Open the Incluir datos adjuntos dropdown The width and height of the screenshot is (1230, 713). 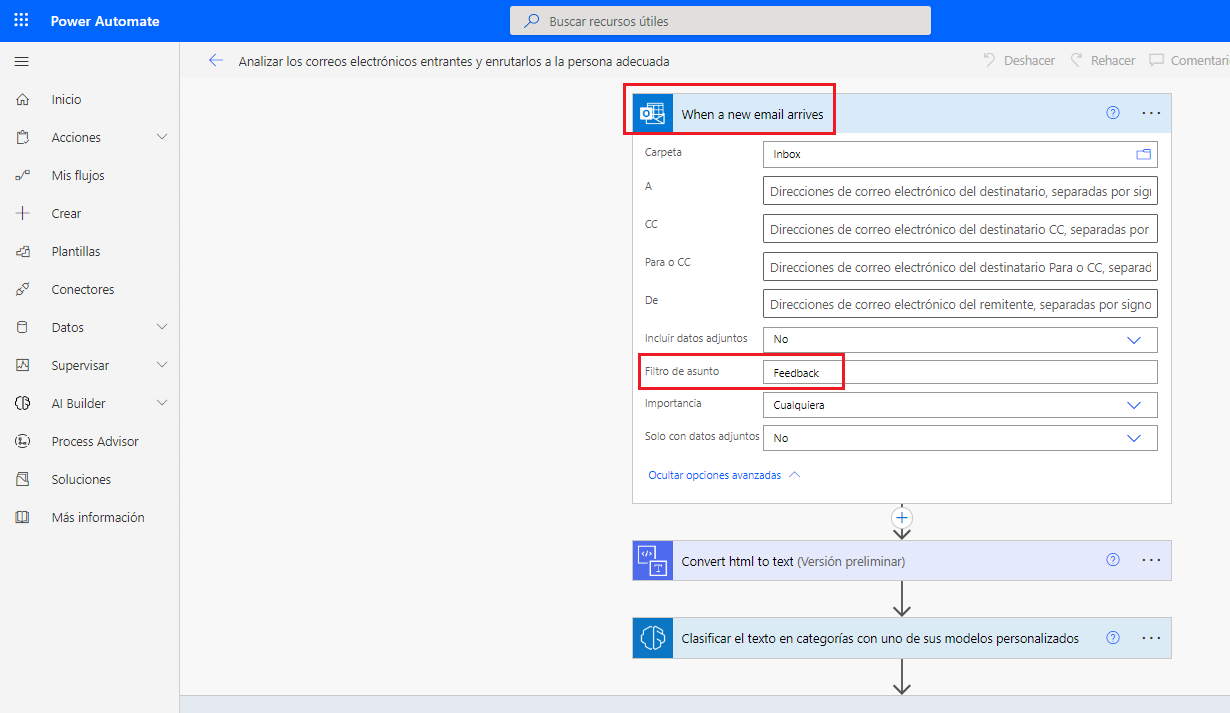pyautogui.click(x=960, y=340)
